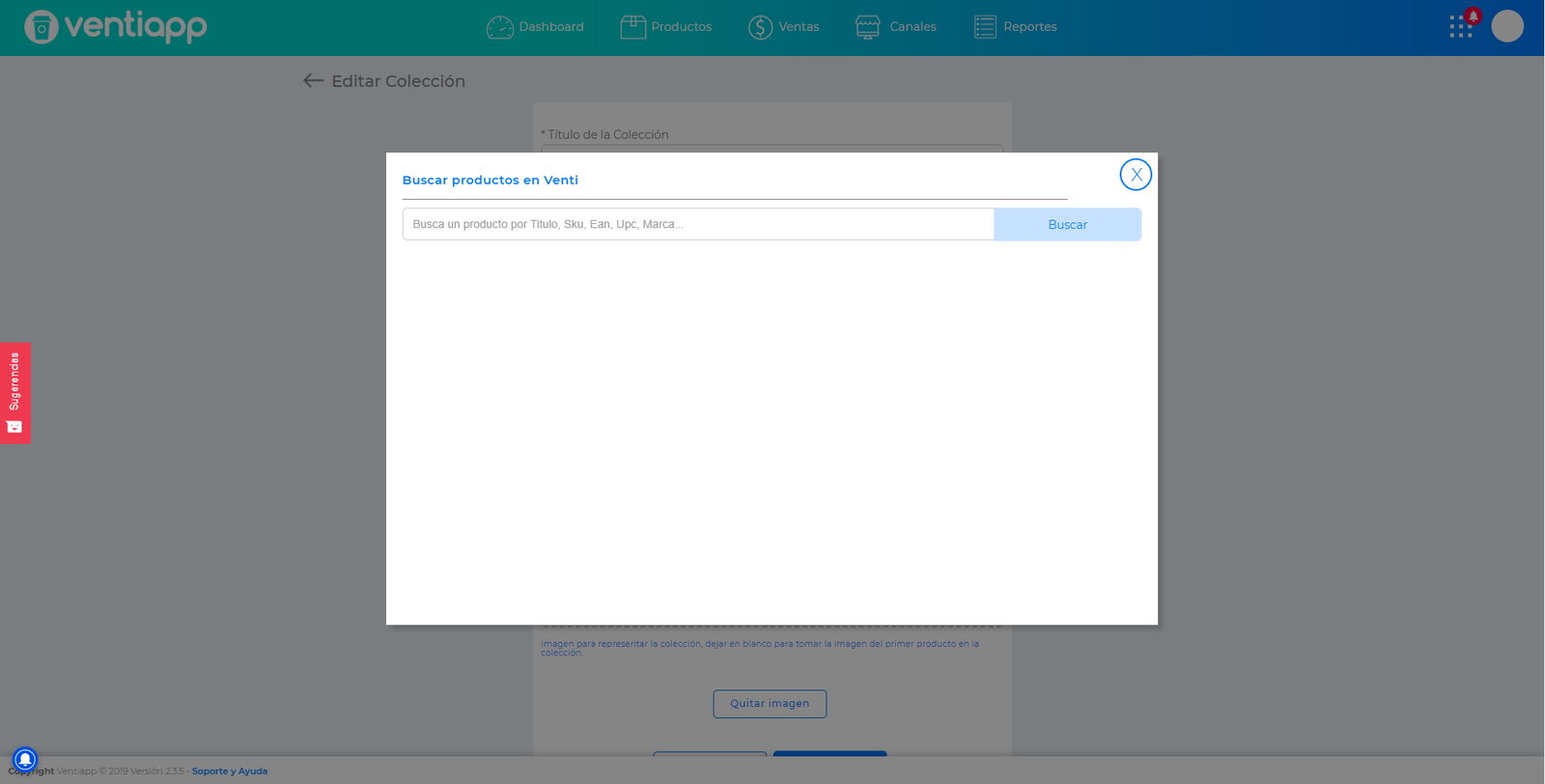Click the Título de la Colección label
The width and height of the screenshot is (1545, 784).
(x=604, y=134)
